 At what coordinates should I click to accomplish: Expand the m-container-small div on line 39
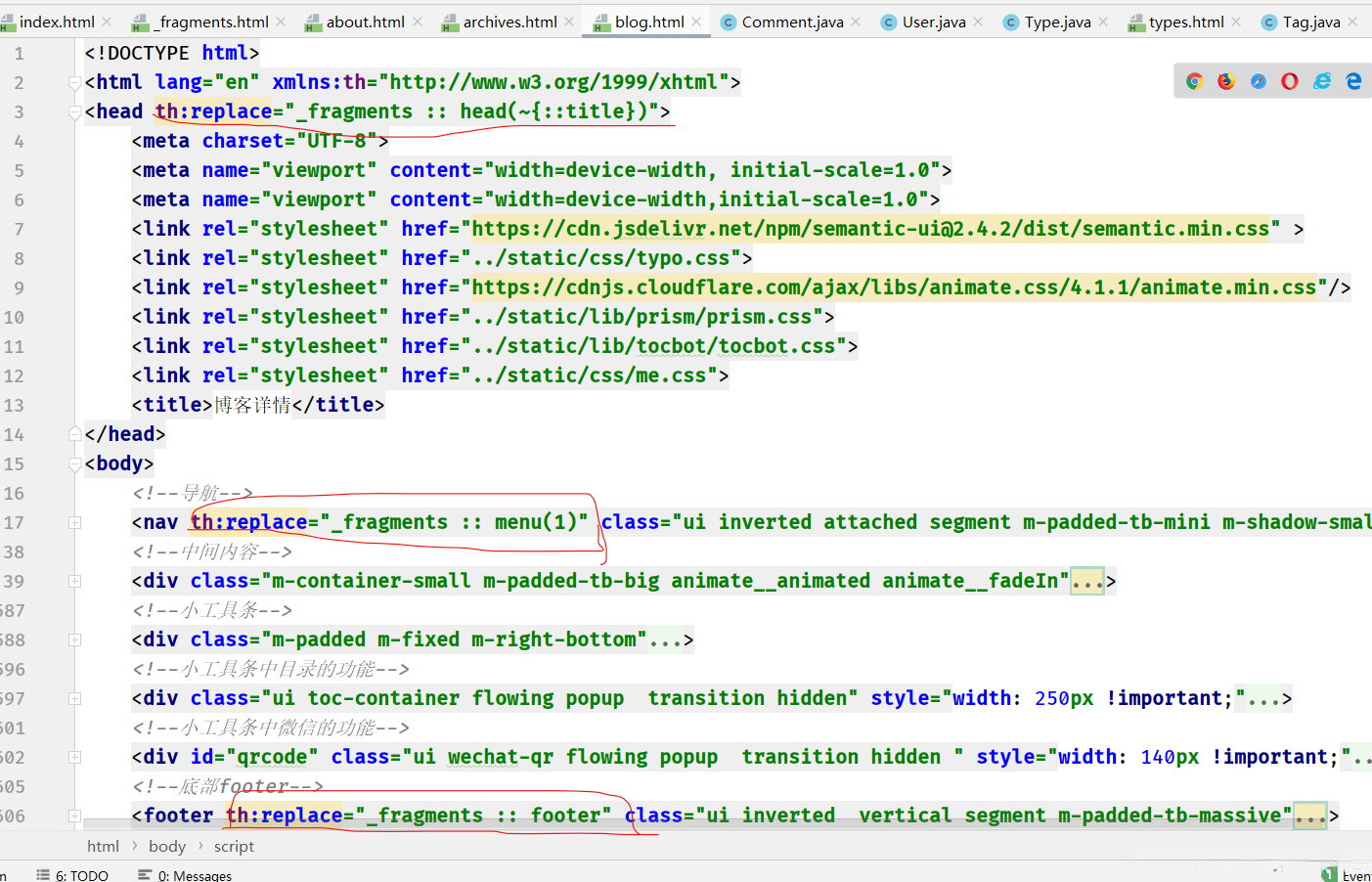pyautogui.click(x=74, y=582)
